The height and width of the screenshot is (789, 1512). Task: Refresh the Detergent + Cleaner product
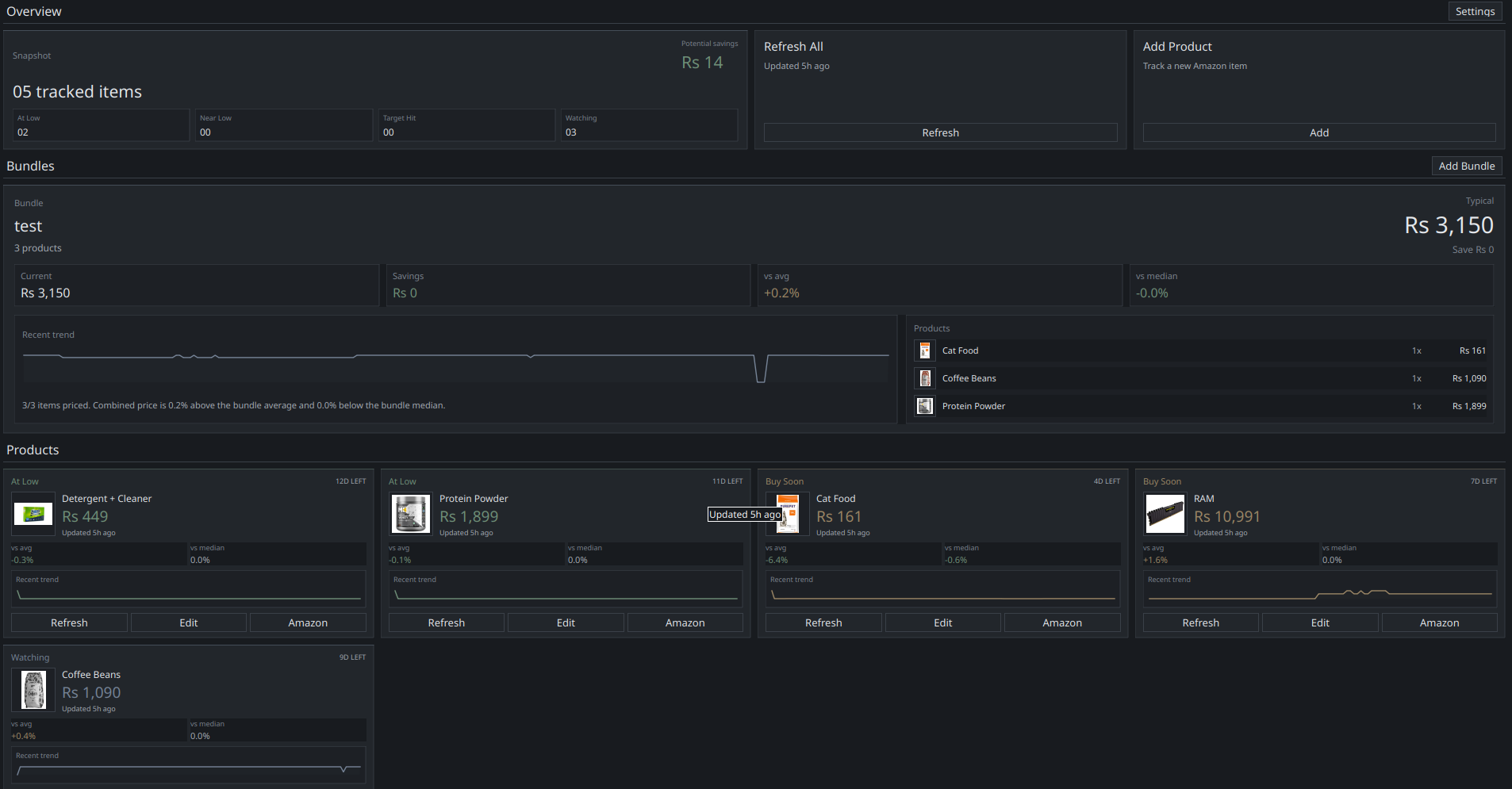[x=69, y=622]
